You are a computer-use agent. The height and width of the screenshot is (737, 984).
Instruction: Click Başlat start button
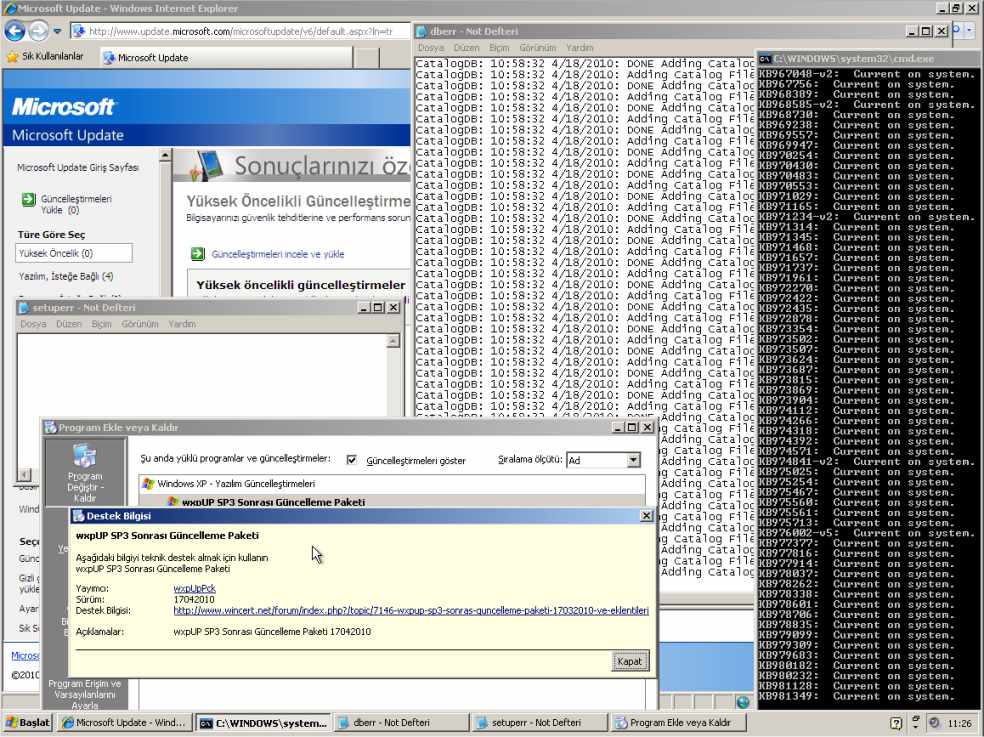tap(27, 723)
